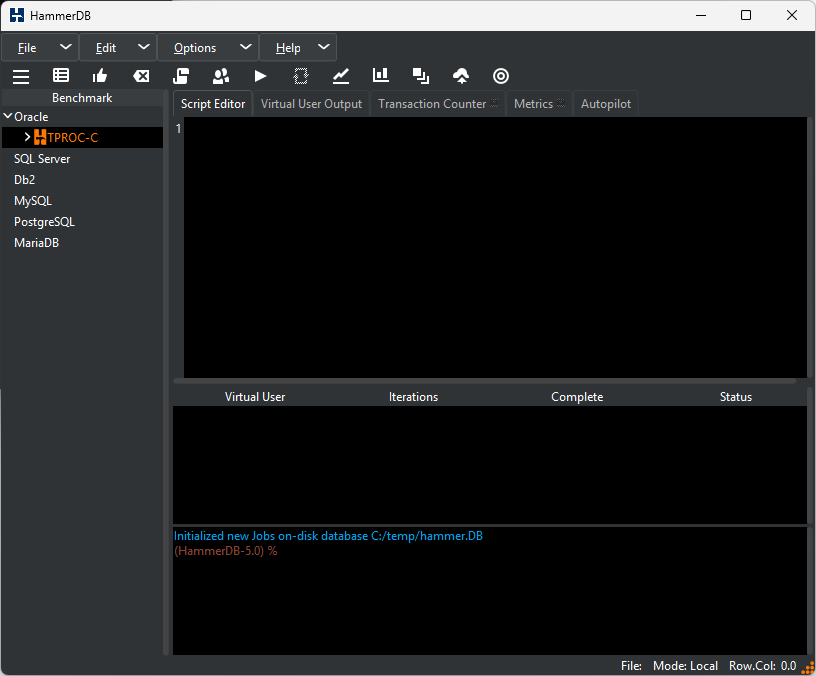This screenshot has width=816, height=676.
Task: Click the create virtual users icon
Action: [x=221, y=76]
